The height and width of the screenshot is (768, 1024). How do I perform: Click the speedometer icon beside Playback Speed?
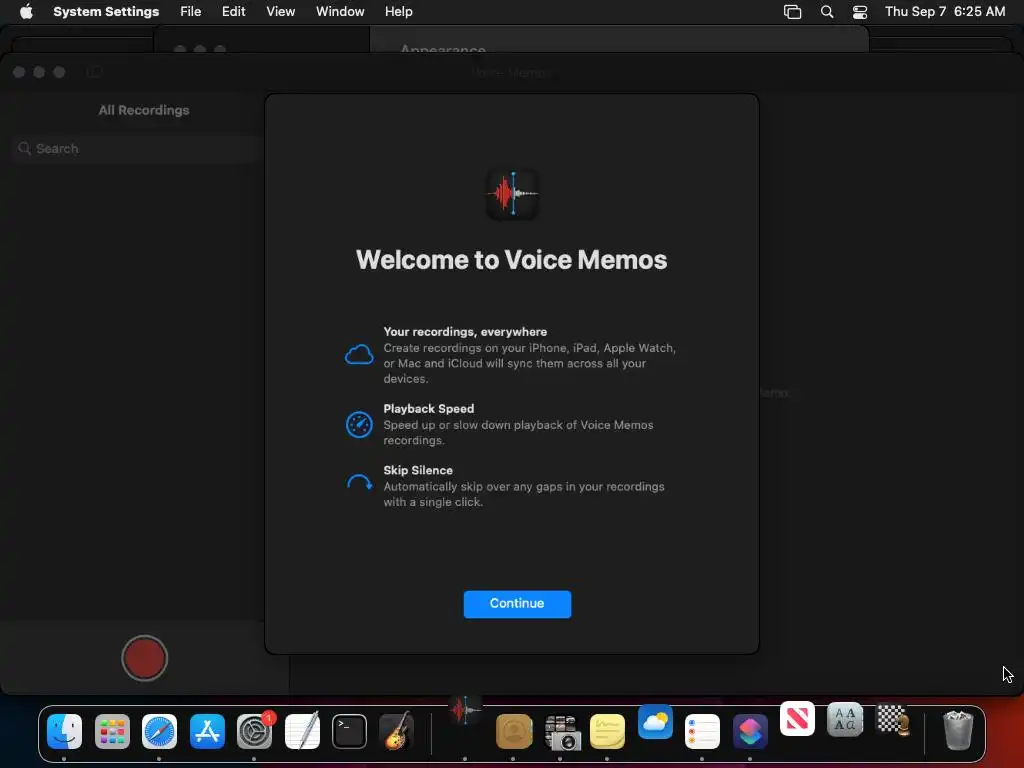click(x=359, y=424)
